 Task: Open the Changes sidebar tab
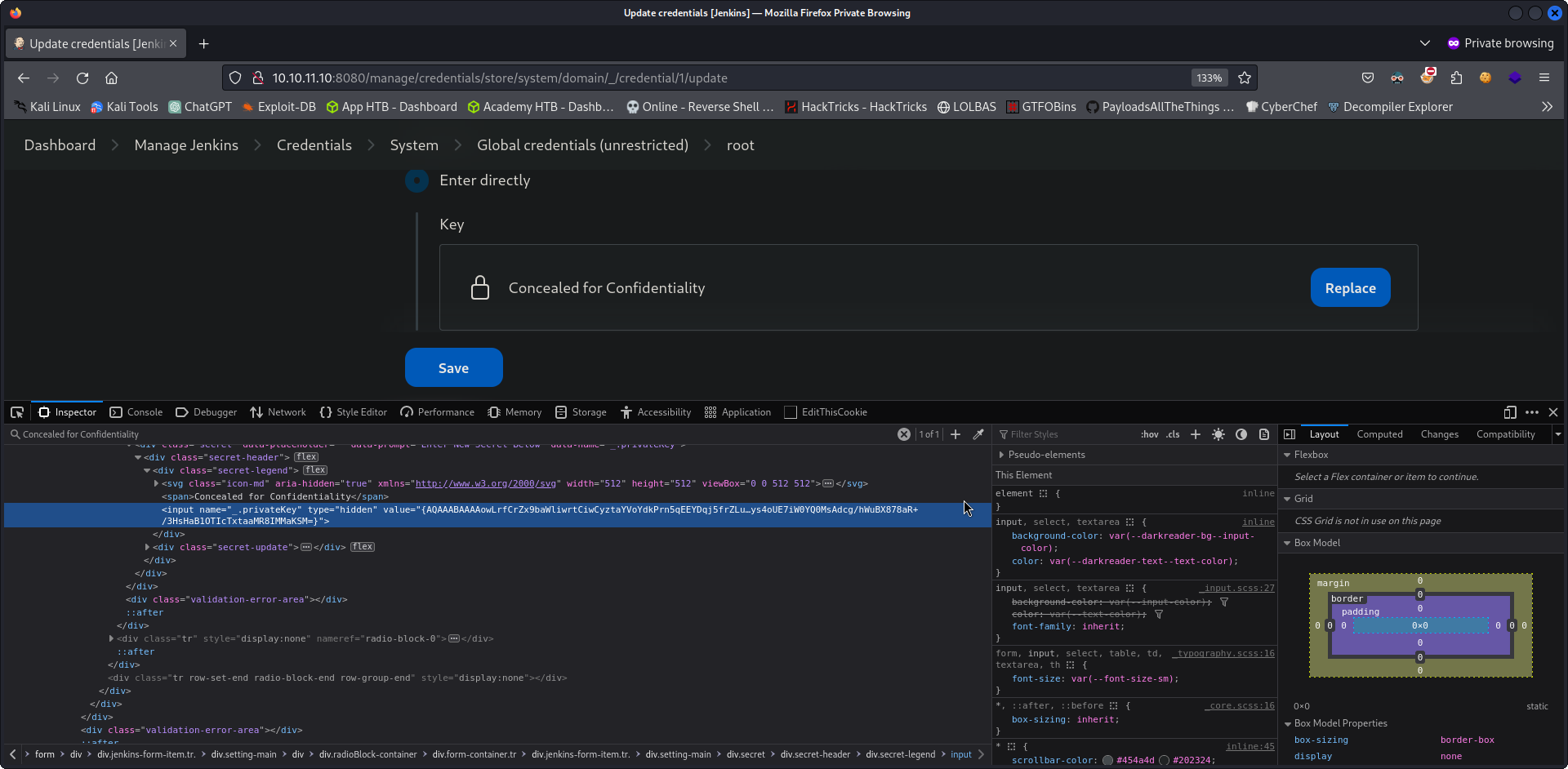(1439, 434)
